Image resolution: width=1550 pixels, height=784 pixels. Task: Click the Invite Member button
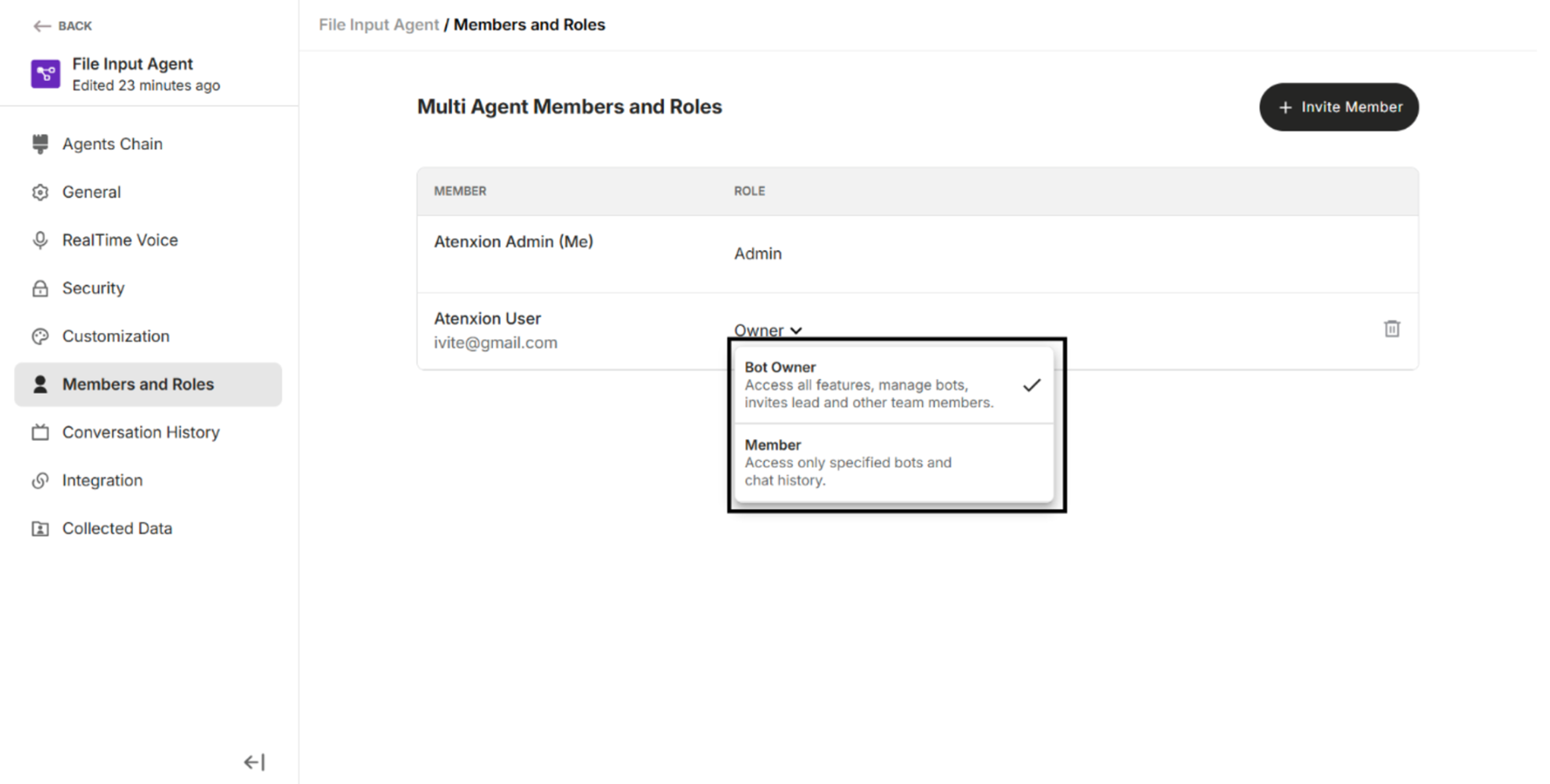(1339, 107)
